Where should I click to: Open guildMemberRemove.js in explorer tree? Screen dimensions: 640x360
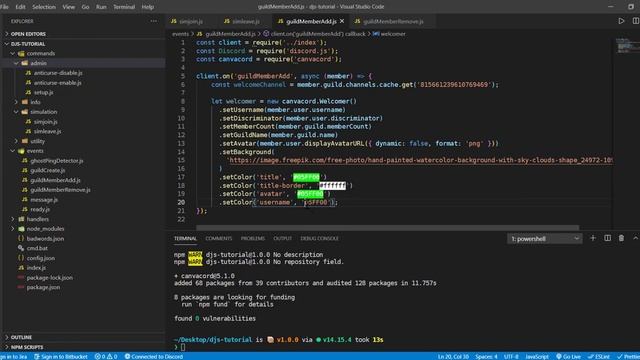pos(60,190)
